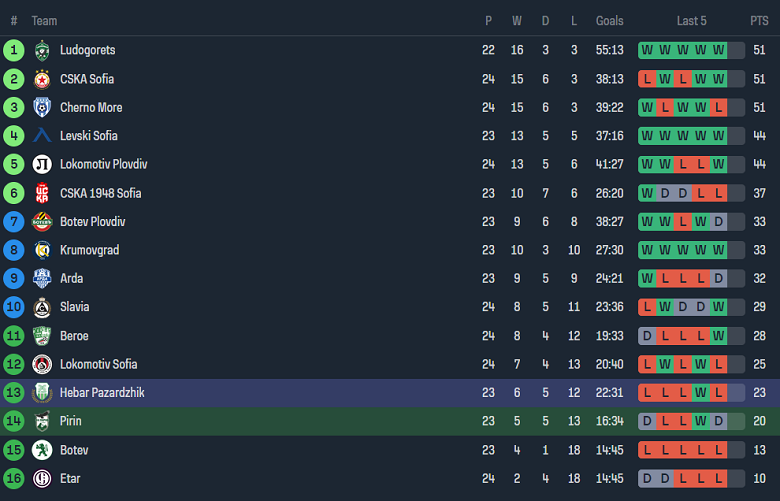Click the Levski Sofia club logo
Screen dimensions: 780x501
(42, 136)
